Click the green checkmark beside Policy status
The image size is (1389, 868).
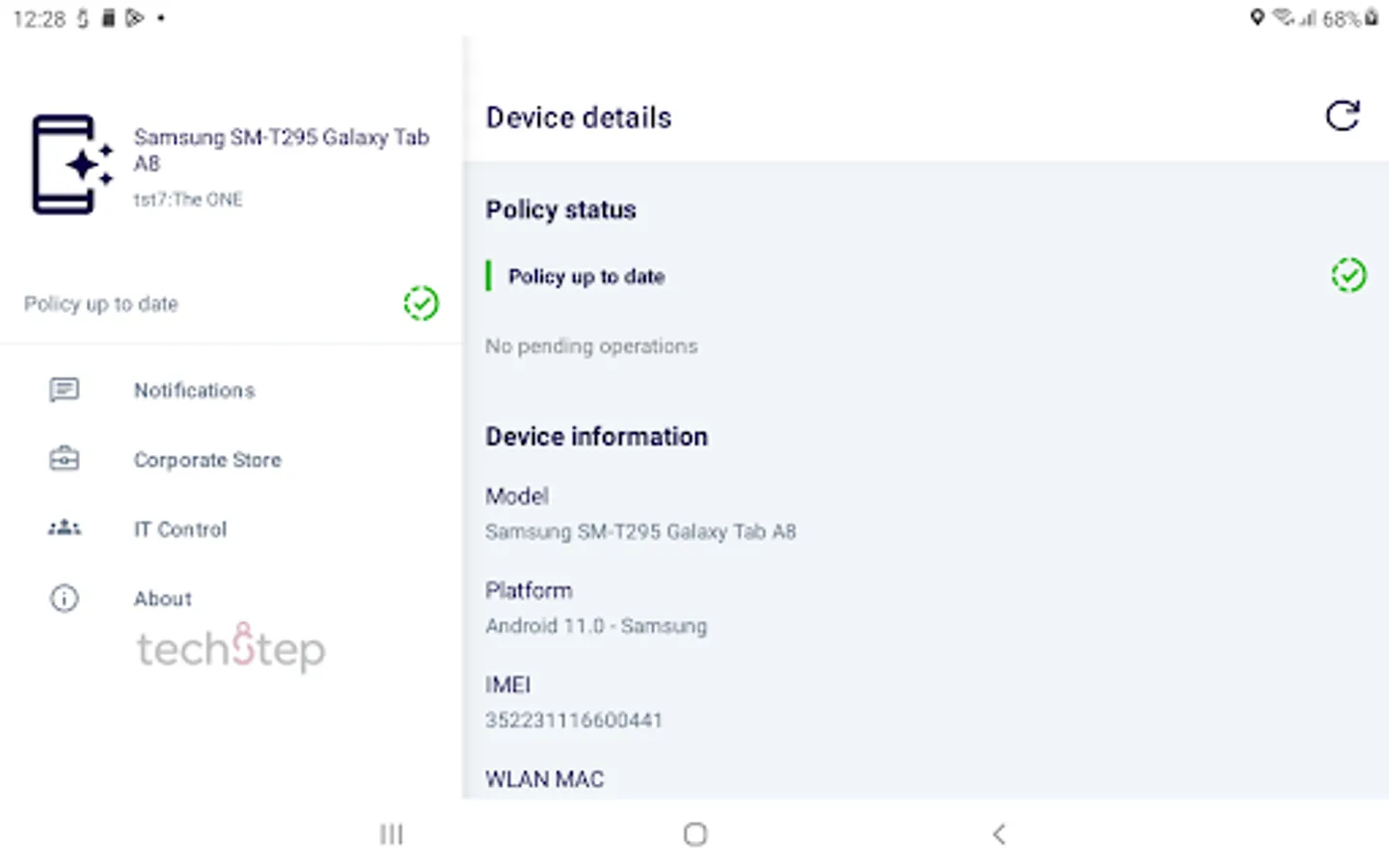click(x=1348, y=276)
